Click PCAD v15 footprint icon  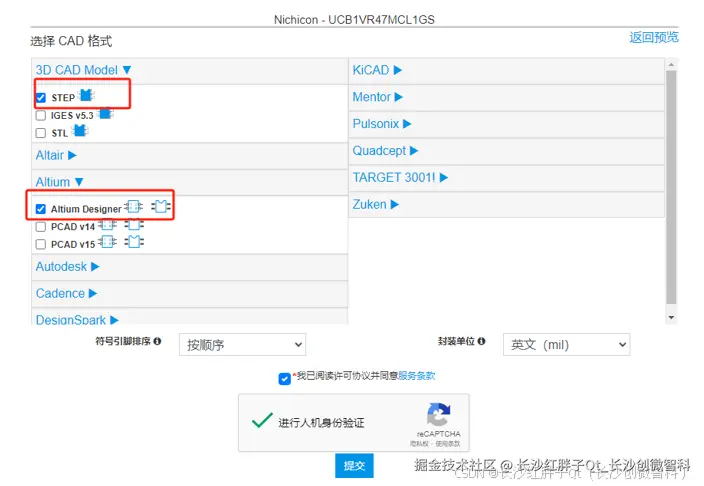(134, 242)
